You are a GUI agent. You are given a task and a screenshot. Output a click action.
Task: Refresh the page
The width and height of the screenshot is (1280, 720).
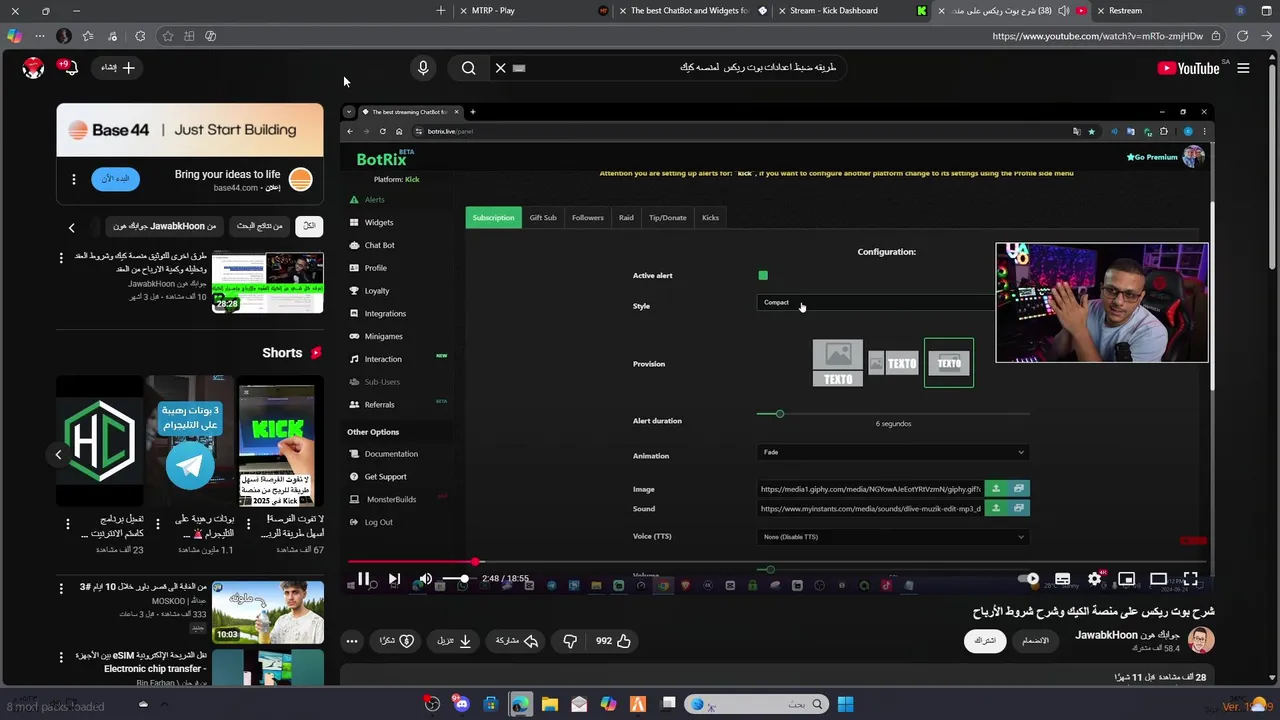(x=1242, y=36)
